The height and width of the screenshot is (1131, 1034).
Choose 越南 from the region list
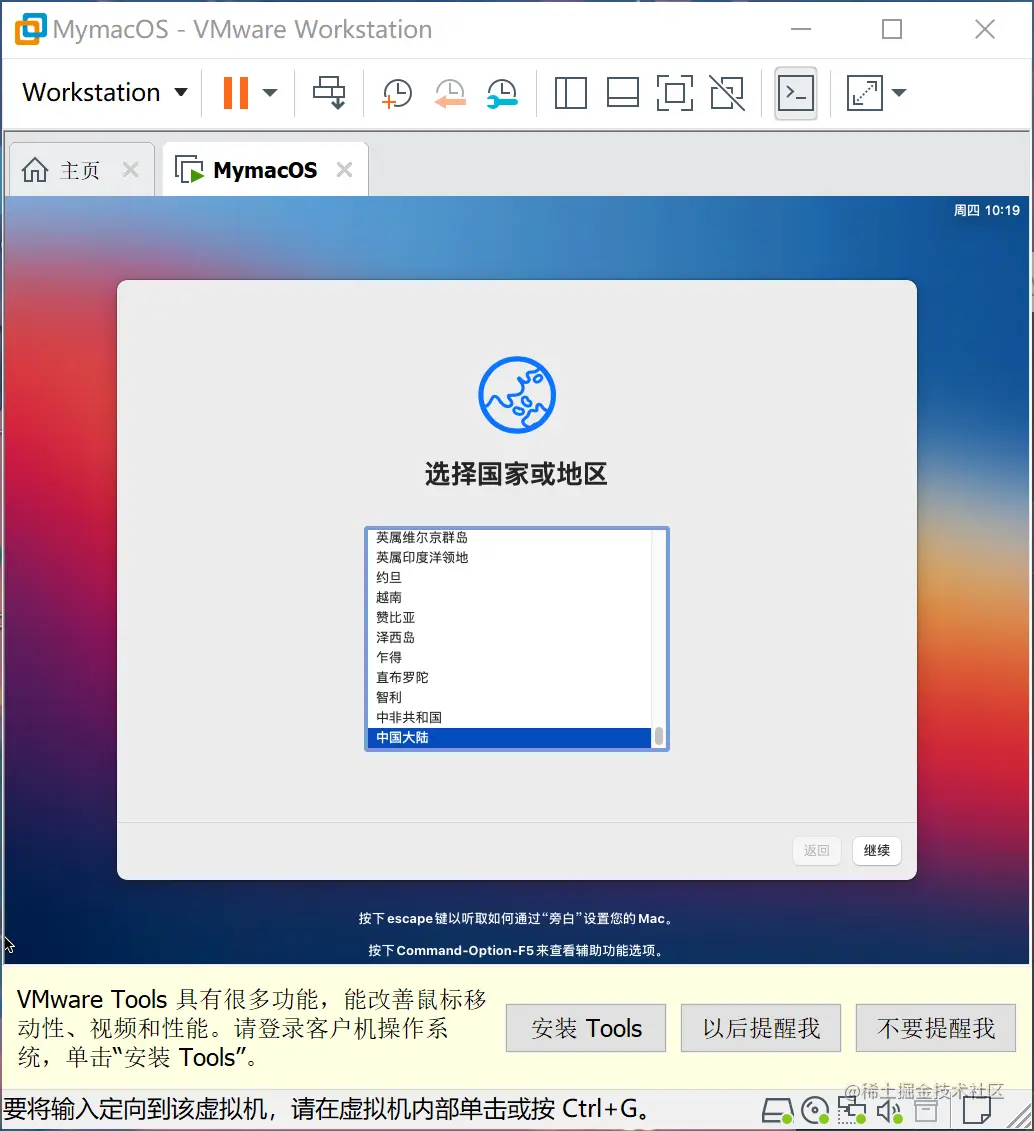(508, 597)
